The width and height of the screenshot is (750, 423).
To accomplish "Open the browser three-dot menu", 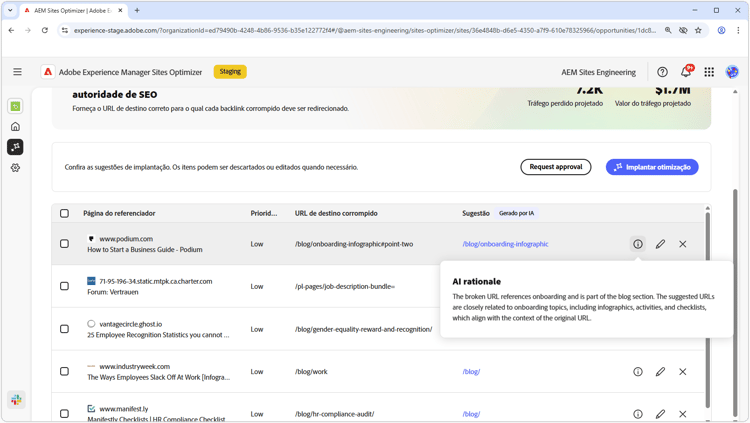I will pyautogui.click(x=738, y=30).
